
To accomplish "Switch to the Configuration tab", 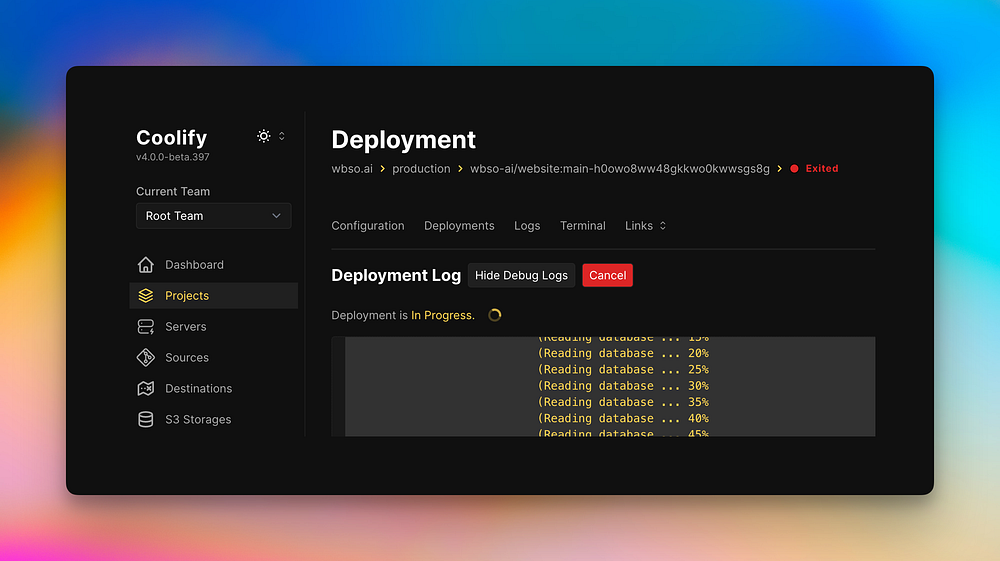I will (368, 226).
